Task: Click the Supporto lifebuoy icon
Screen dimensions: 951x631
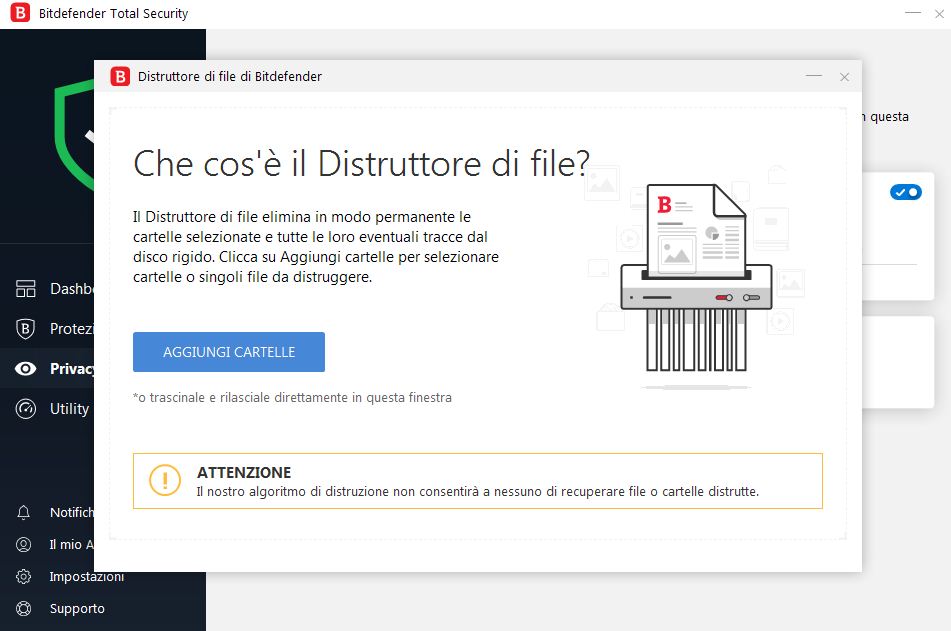Action: coord(24,608)
